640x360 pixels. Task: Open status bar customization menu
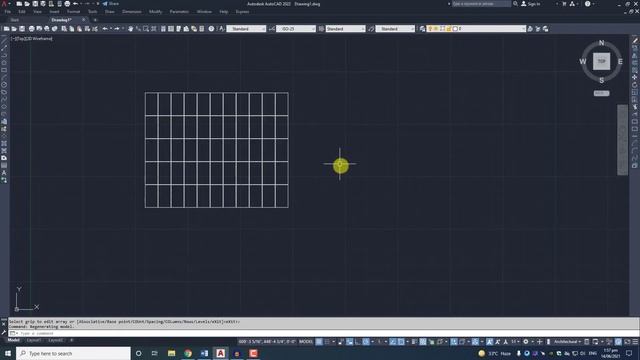point(635,342)
